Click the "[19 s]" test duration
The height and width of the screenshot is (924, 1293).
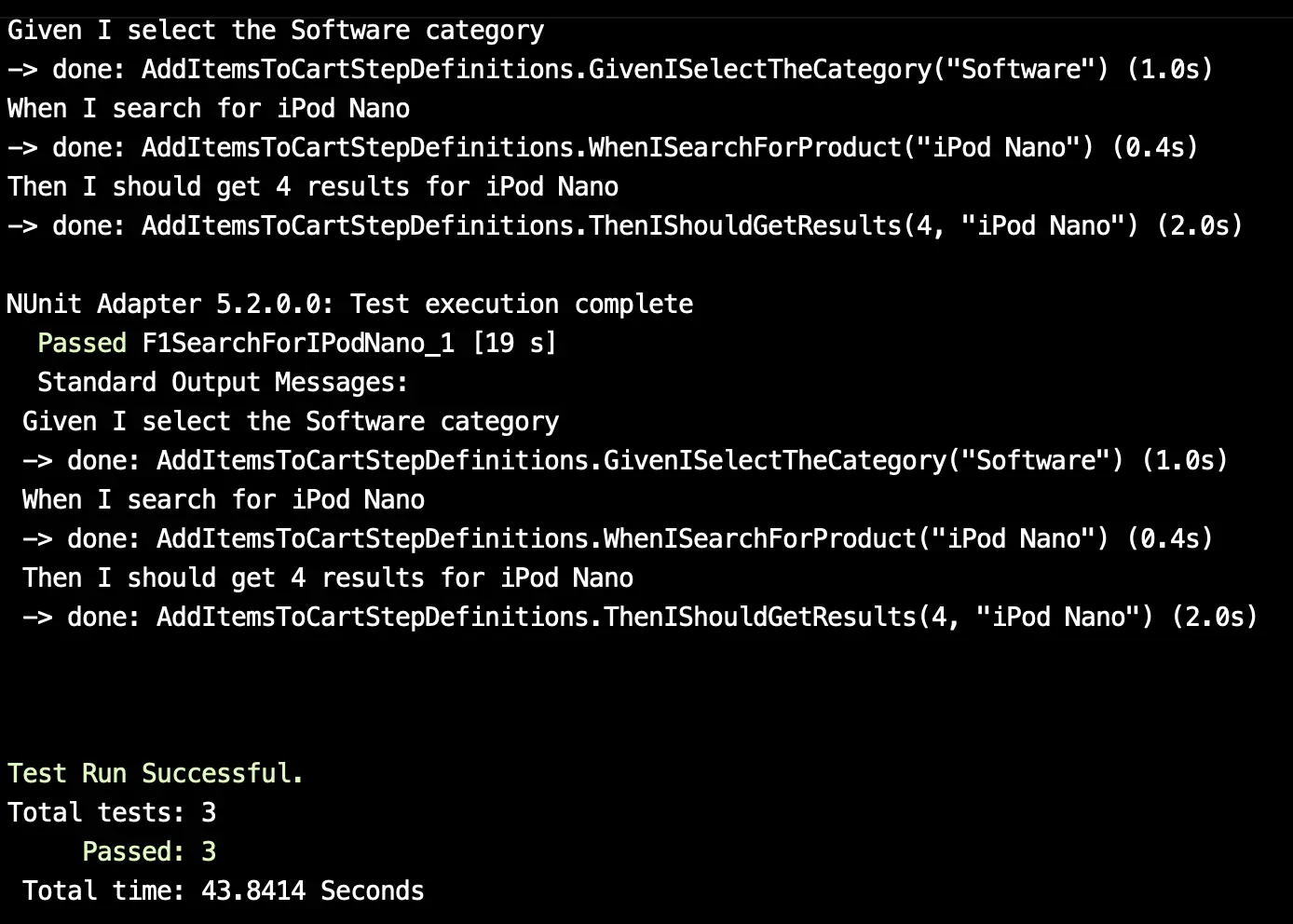514,343
